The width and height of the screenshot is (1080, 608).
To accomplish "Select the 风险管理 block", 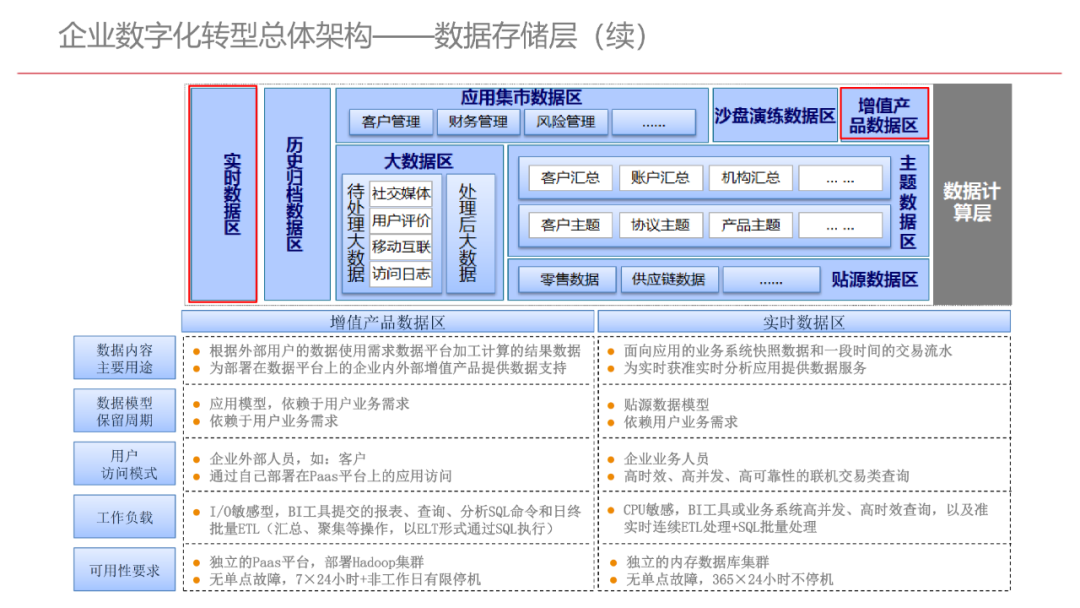I will [566, 122].
